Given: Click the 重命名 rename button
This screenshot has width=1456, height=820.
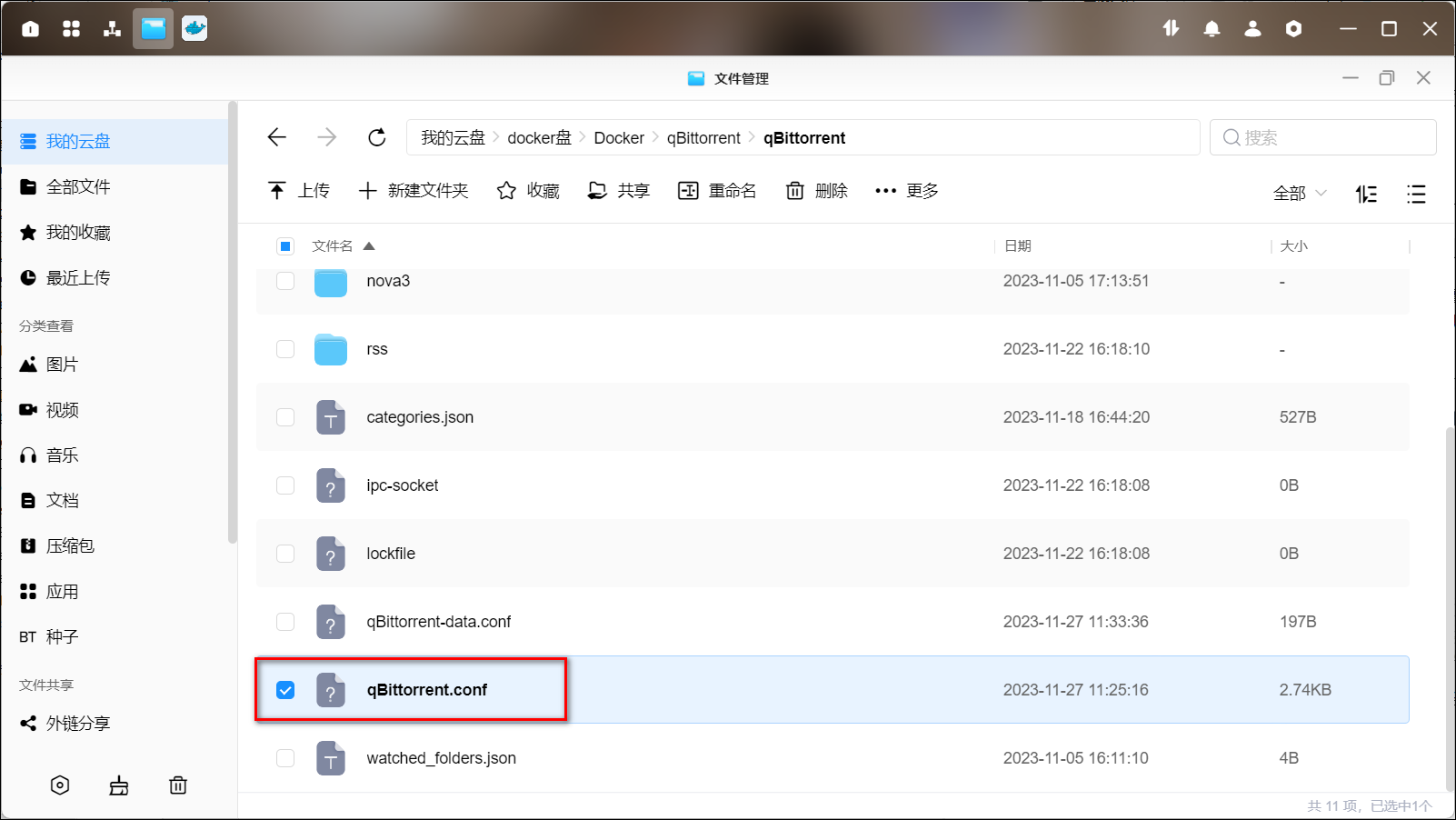Looking at the screenshot, I should [717, 191].
